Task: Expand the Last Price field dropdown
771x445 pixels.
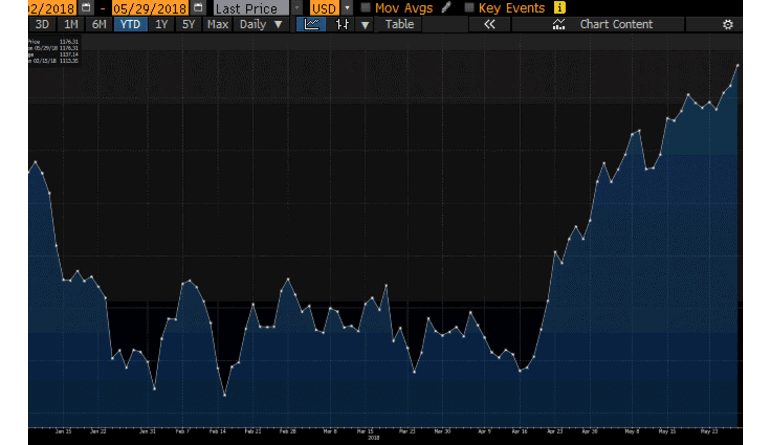Action: 297,8
